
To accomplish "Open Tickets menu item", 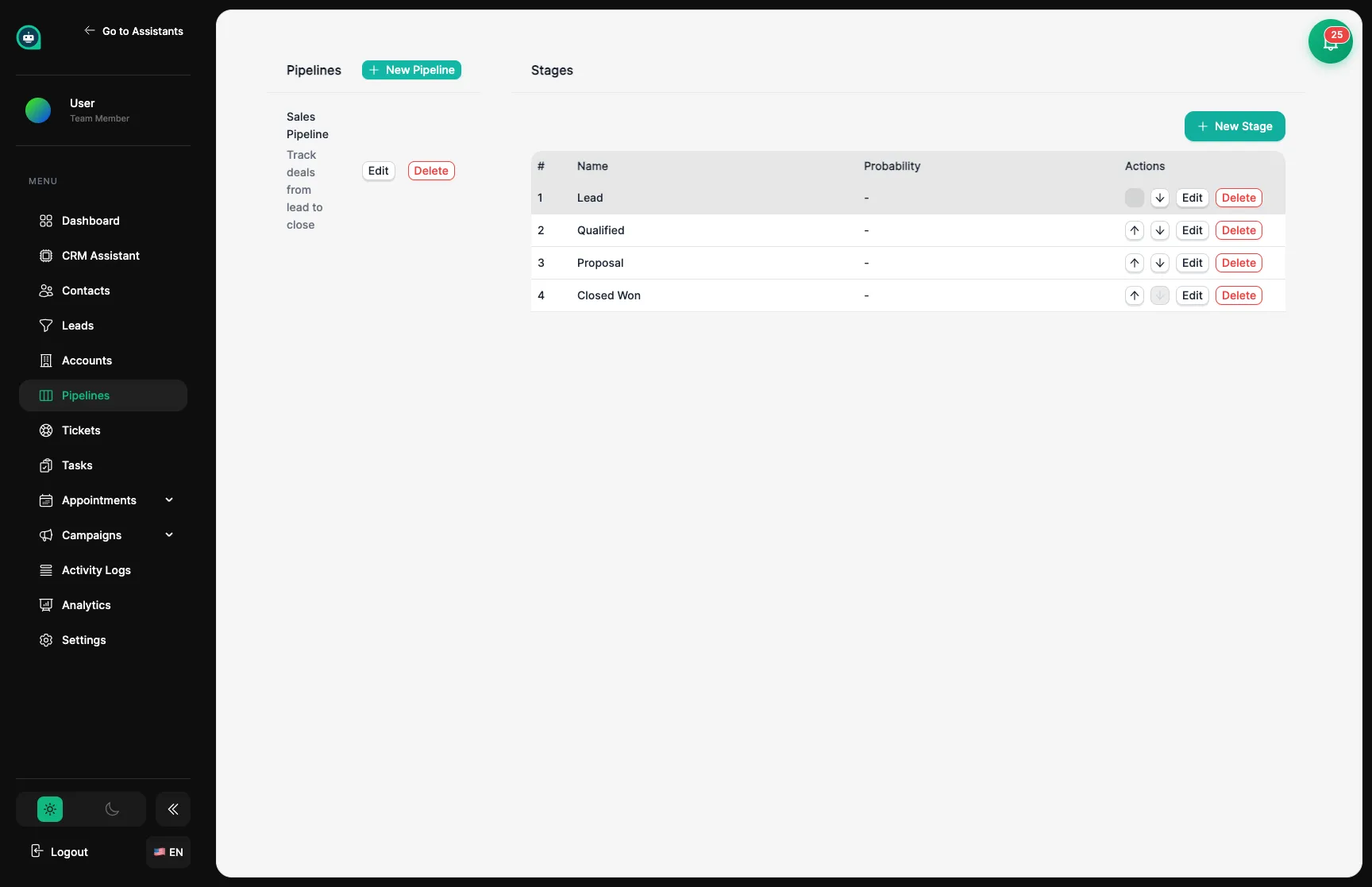I will coord(103,430).
